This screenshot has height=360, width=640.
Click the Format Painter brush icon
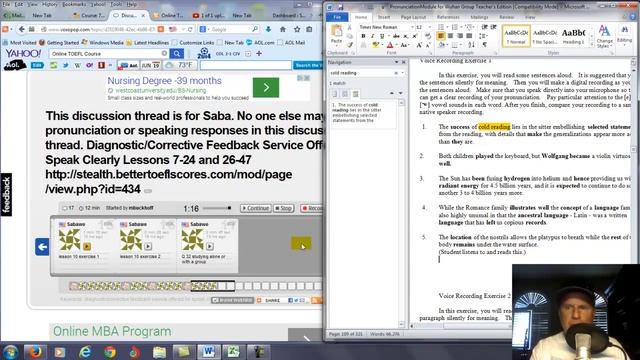349,45
